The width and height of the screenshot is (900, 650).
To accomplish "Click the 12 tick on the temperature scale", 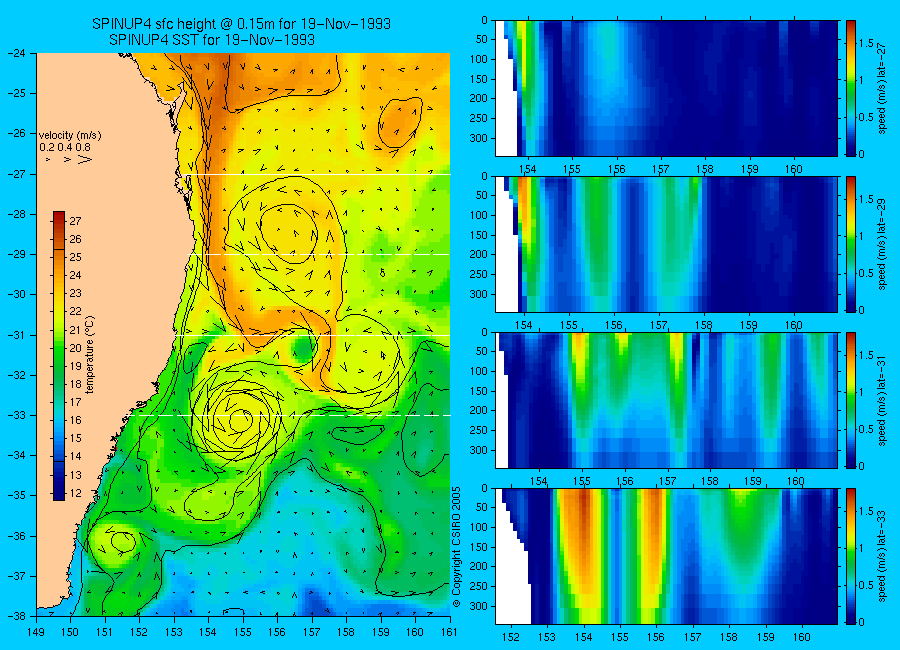I will pos(75,493).
